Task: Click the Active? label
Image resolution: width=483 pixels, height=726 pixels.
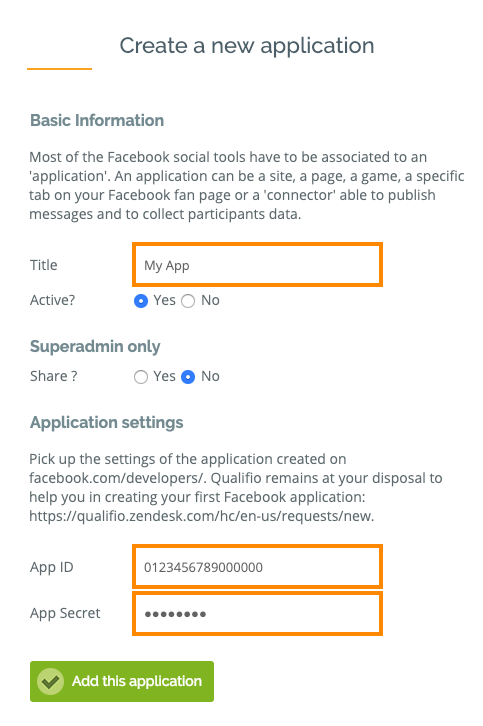Action: click(52, 300)
